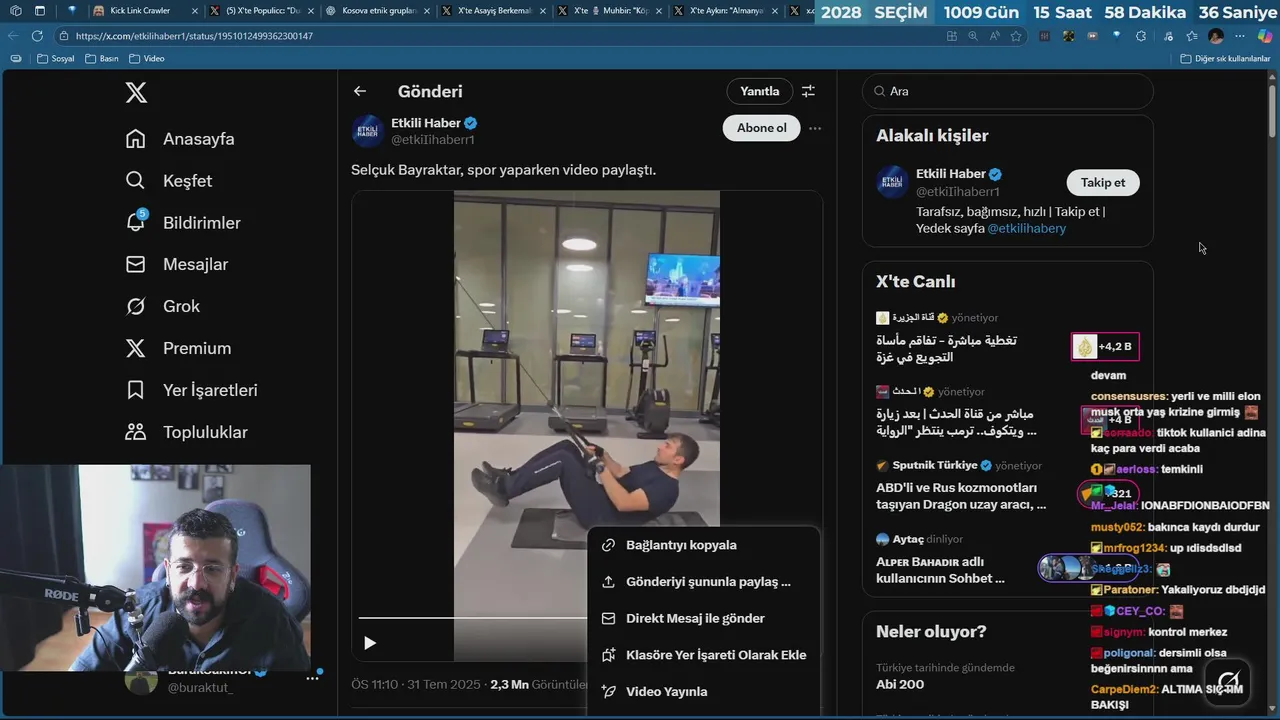Screen dimensions: 1280x720
Task: Open the Basın bookmarks folder
Action: (x=102, y=59)
